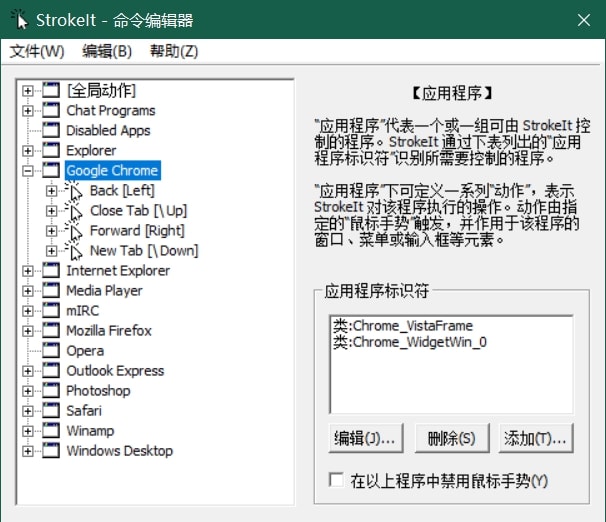Toggle the 在以上程序中禁用鼠标手势 checkbox
Viewport: 606px width, 522px height.
(336, 480)
